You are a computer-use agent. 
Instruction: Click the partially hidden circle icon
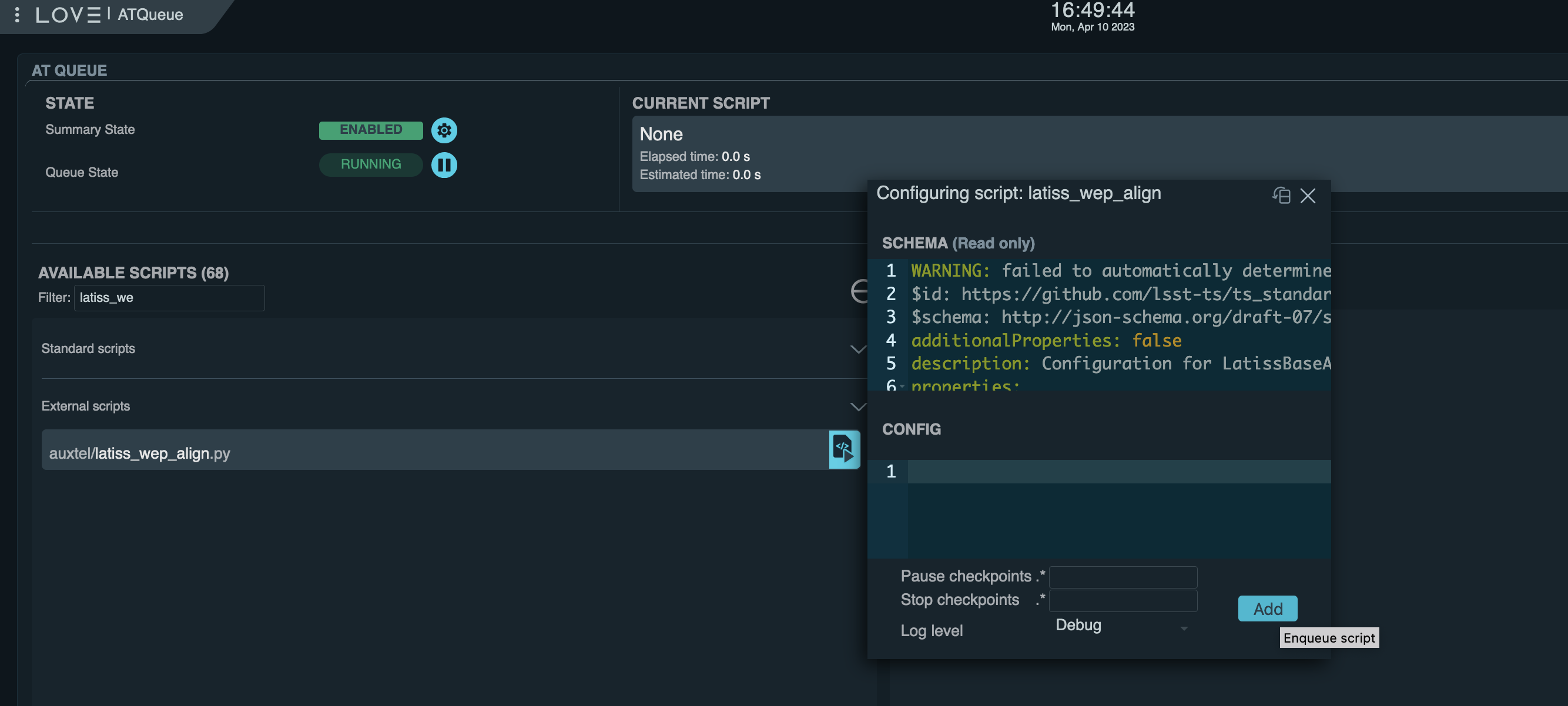859,291
